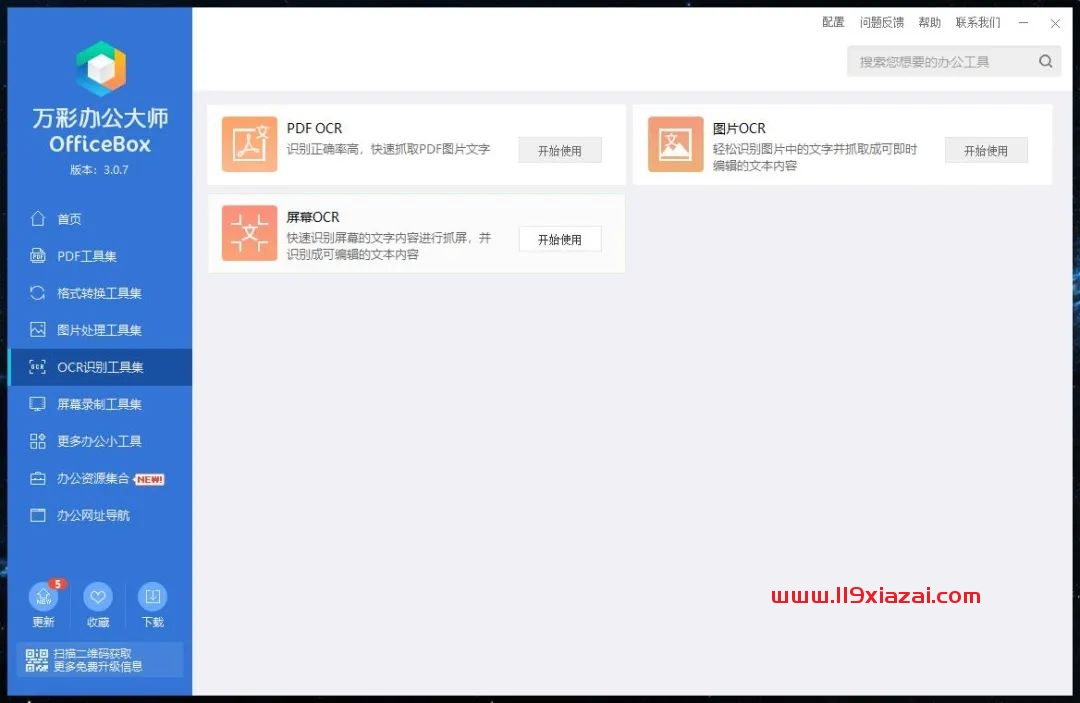Minimize the OfficeBox window
This screenshot has height=703, width=1080.
pyautogui.click(x=1024, y=23)
